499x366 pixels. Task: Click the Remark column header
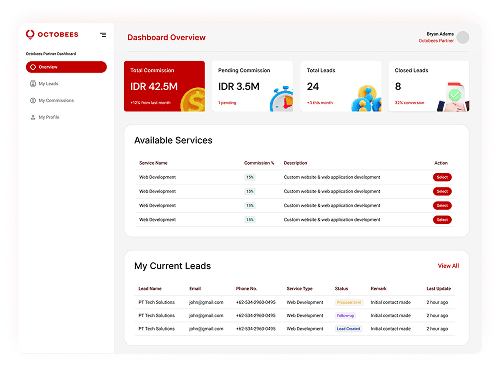pyautogui.click(x=378, y=289)
